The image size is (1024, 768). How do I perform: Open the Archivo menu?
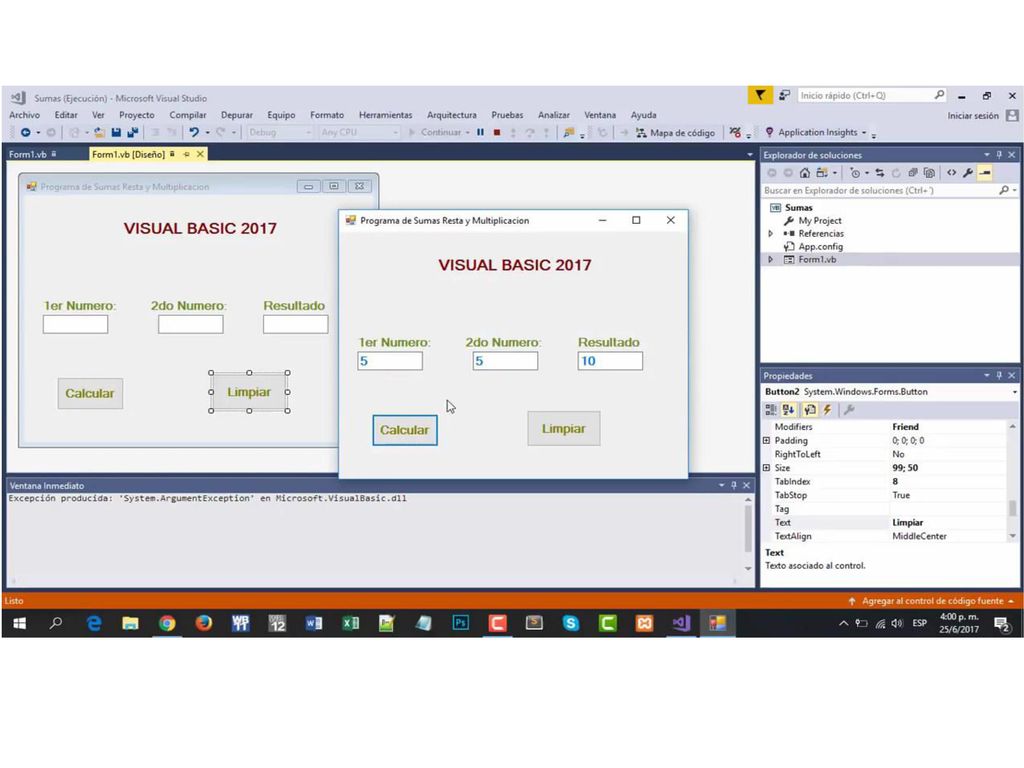[24, 115]
